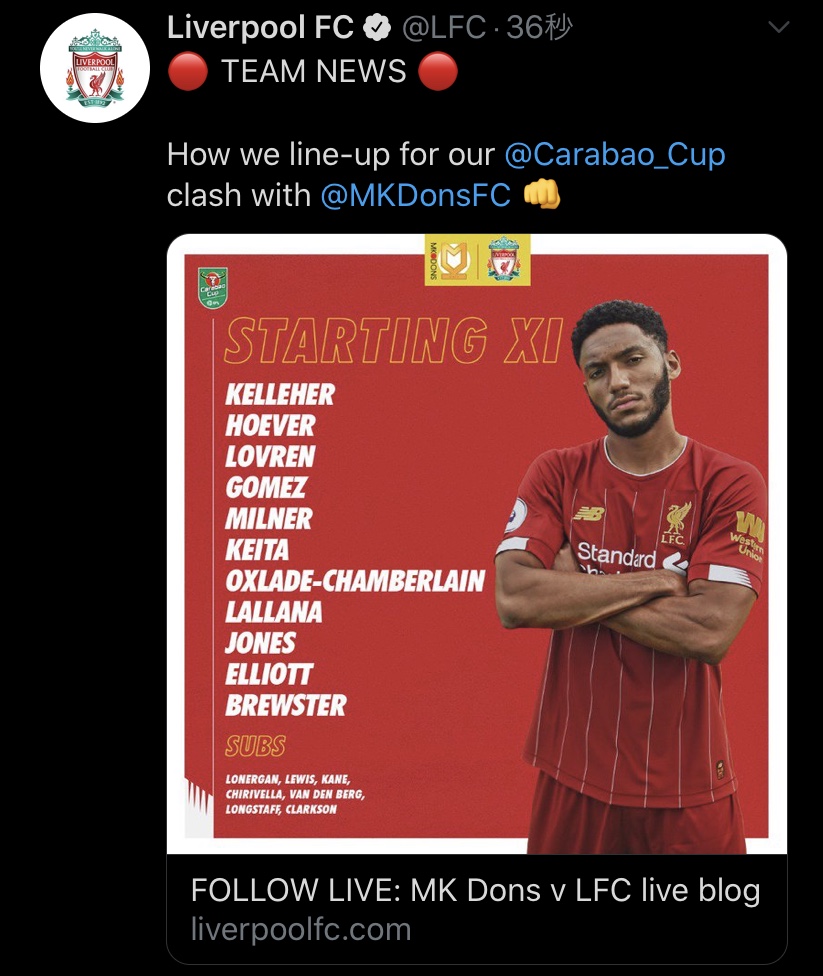Select the @LFC handle text
This screenshot has width=823, height=976.
tap(443, 29)
